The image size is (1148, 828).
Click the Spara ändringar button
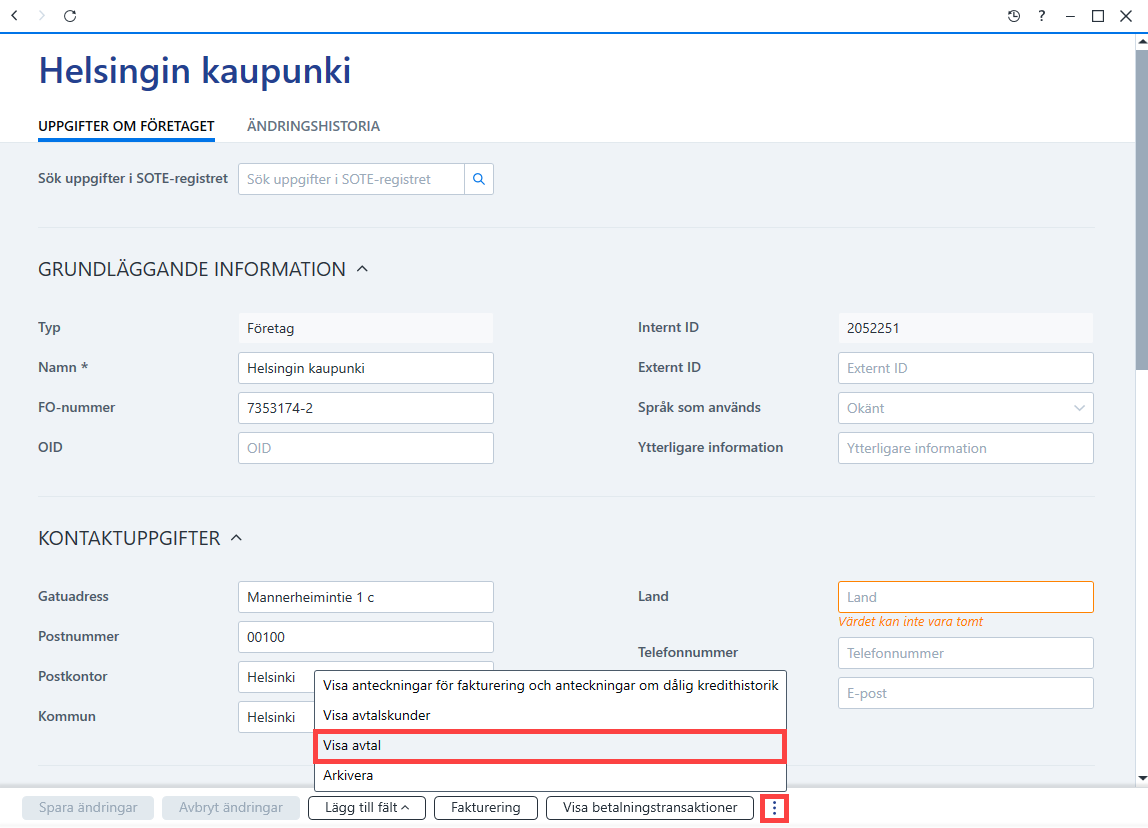click(88, 808)
